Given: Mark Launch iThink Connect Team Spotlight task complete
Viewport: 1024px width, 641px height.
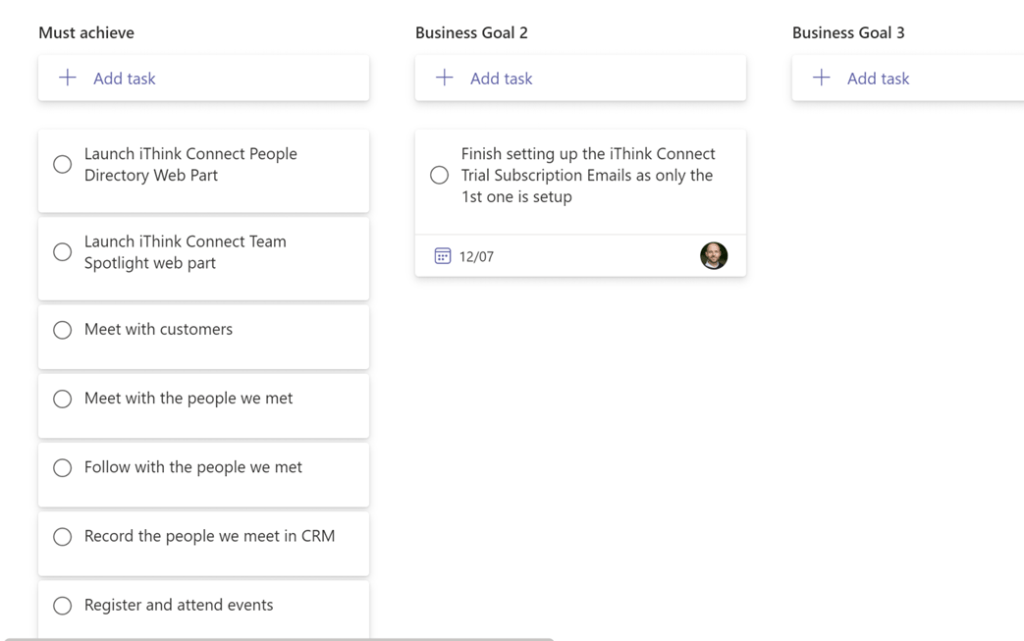Looking at the screenshot, I should click(x=63, y=252).
